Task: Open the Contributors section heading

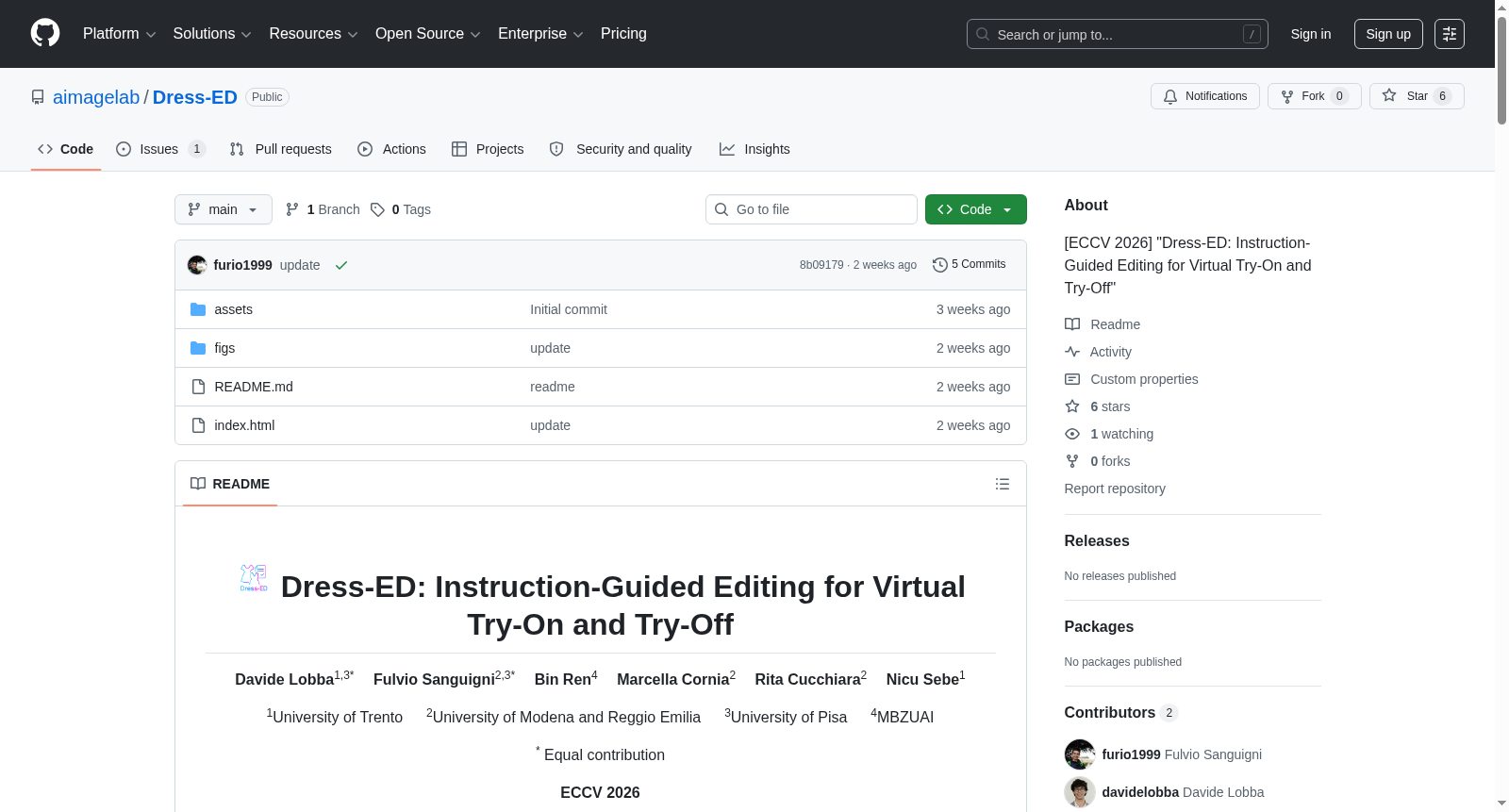Action: point(1121,713)
